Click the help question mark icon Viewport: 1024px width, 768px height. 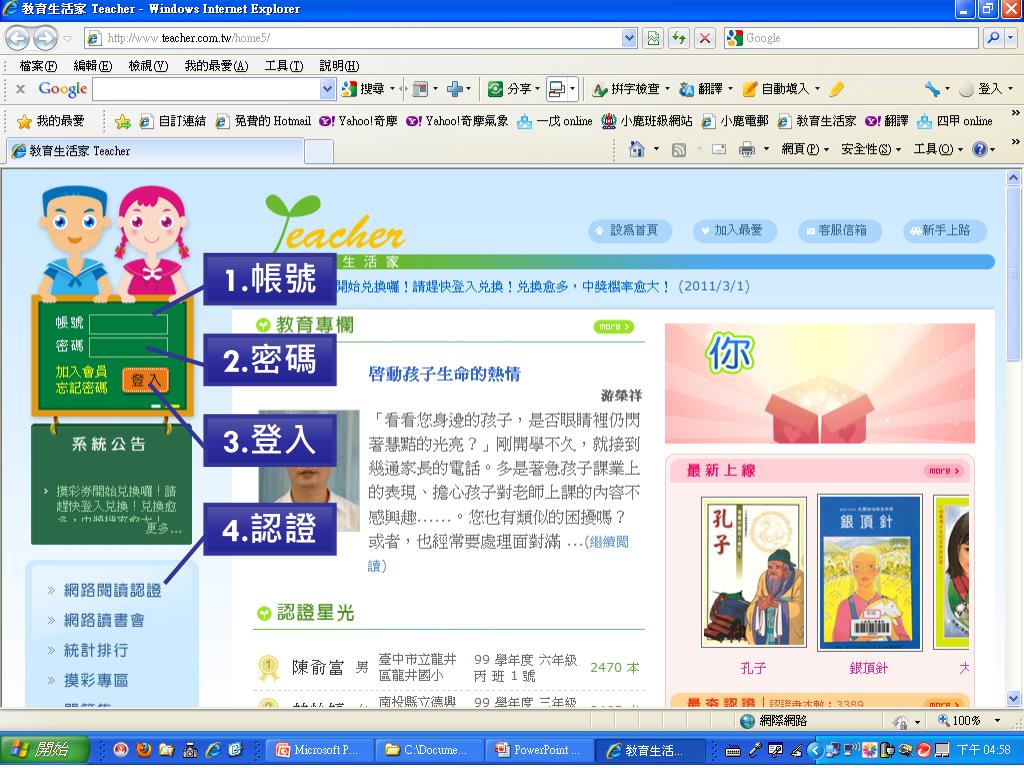tap(980, 150)
